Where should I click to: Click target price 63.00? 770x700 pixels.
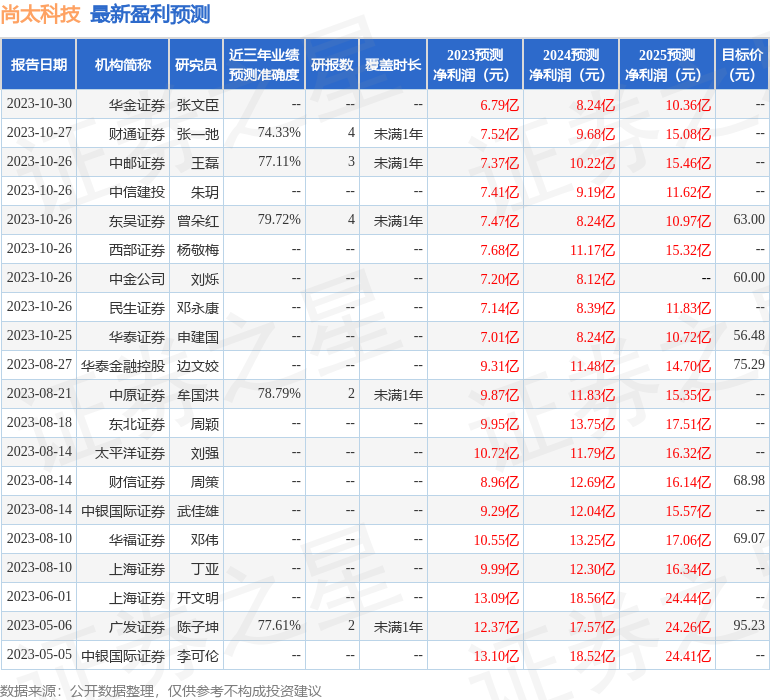coord(749,220)
